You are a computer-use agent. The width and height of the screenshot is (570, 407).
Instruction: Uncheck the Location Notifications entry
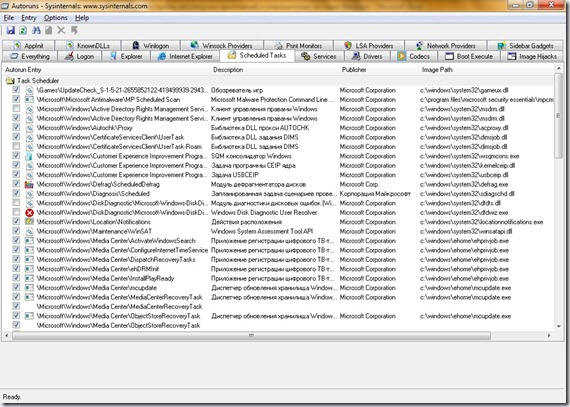[x=16, y=221]
